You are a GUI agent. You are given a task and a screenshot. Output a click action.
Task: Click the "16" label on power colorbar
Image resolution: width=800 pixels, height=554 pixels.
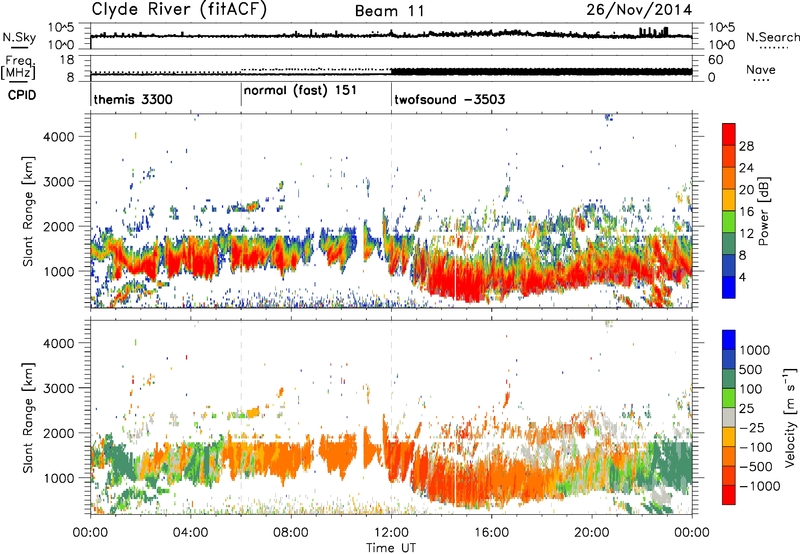tap(746, 212)
